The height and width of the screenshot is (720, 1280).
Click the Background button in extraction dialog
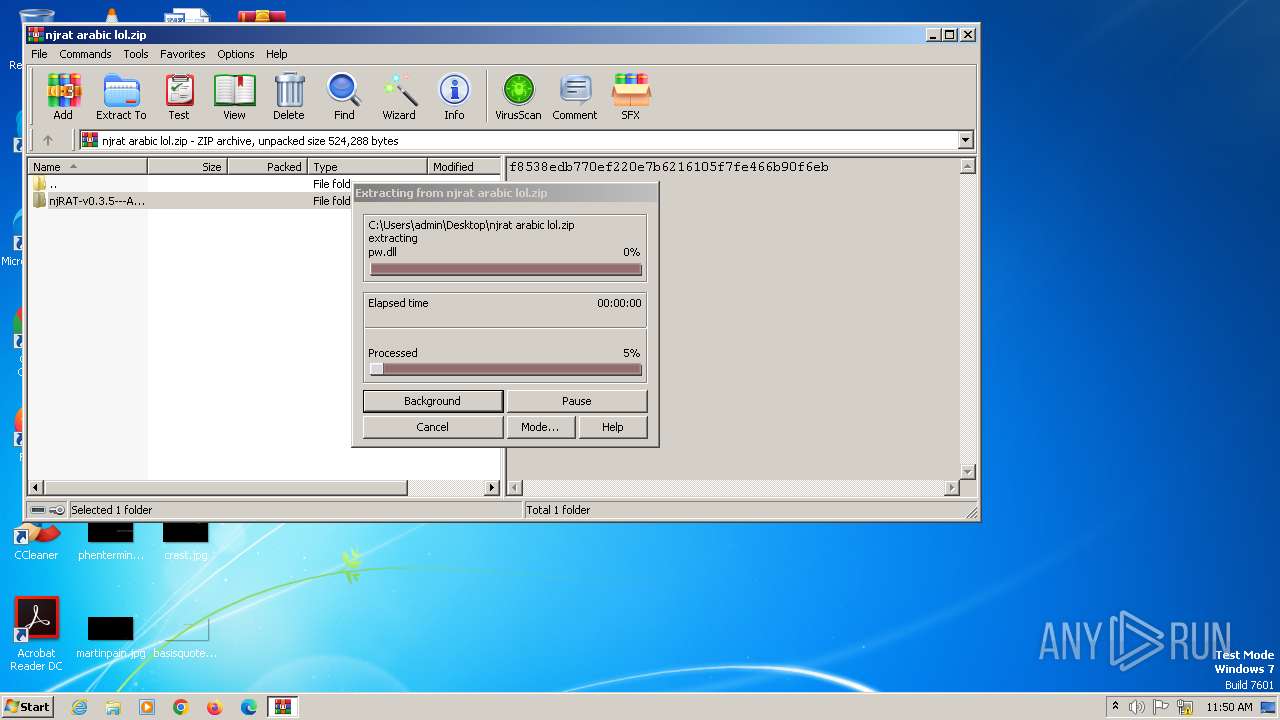pyautogui.click(x=433, y=401)
